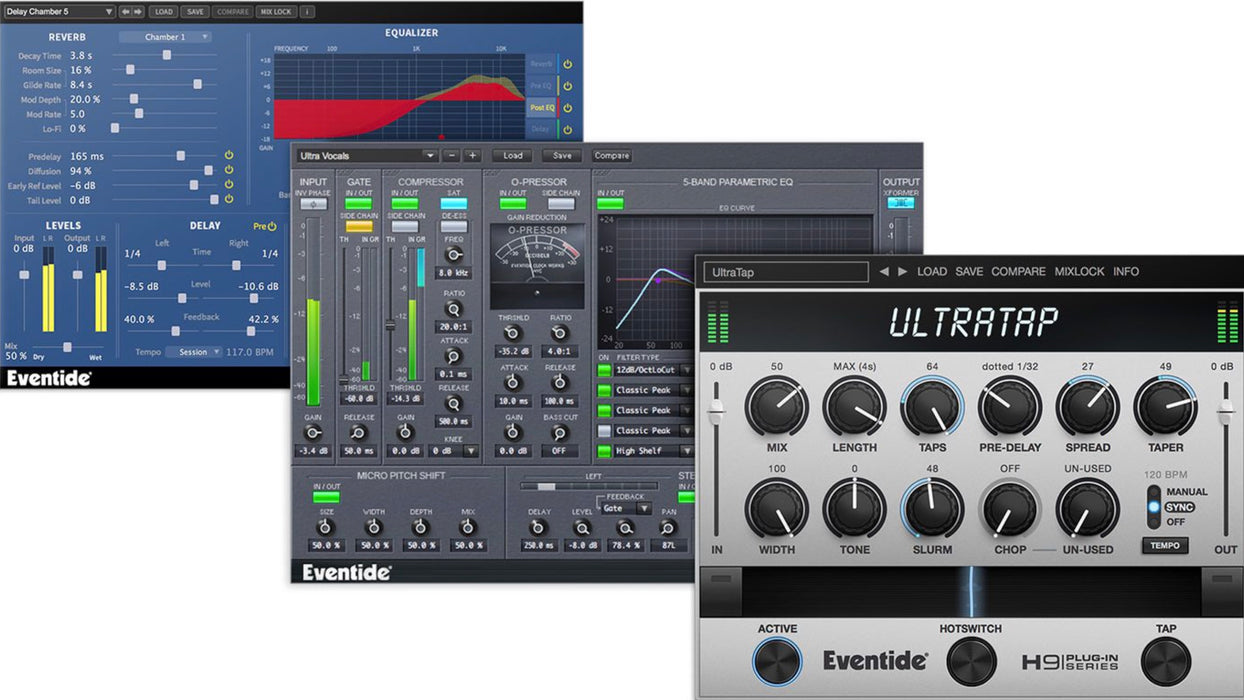Click Load button in Ultra Vocals plugin

(513, 156)
